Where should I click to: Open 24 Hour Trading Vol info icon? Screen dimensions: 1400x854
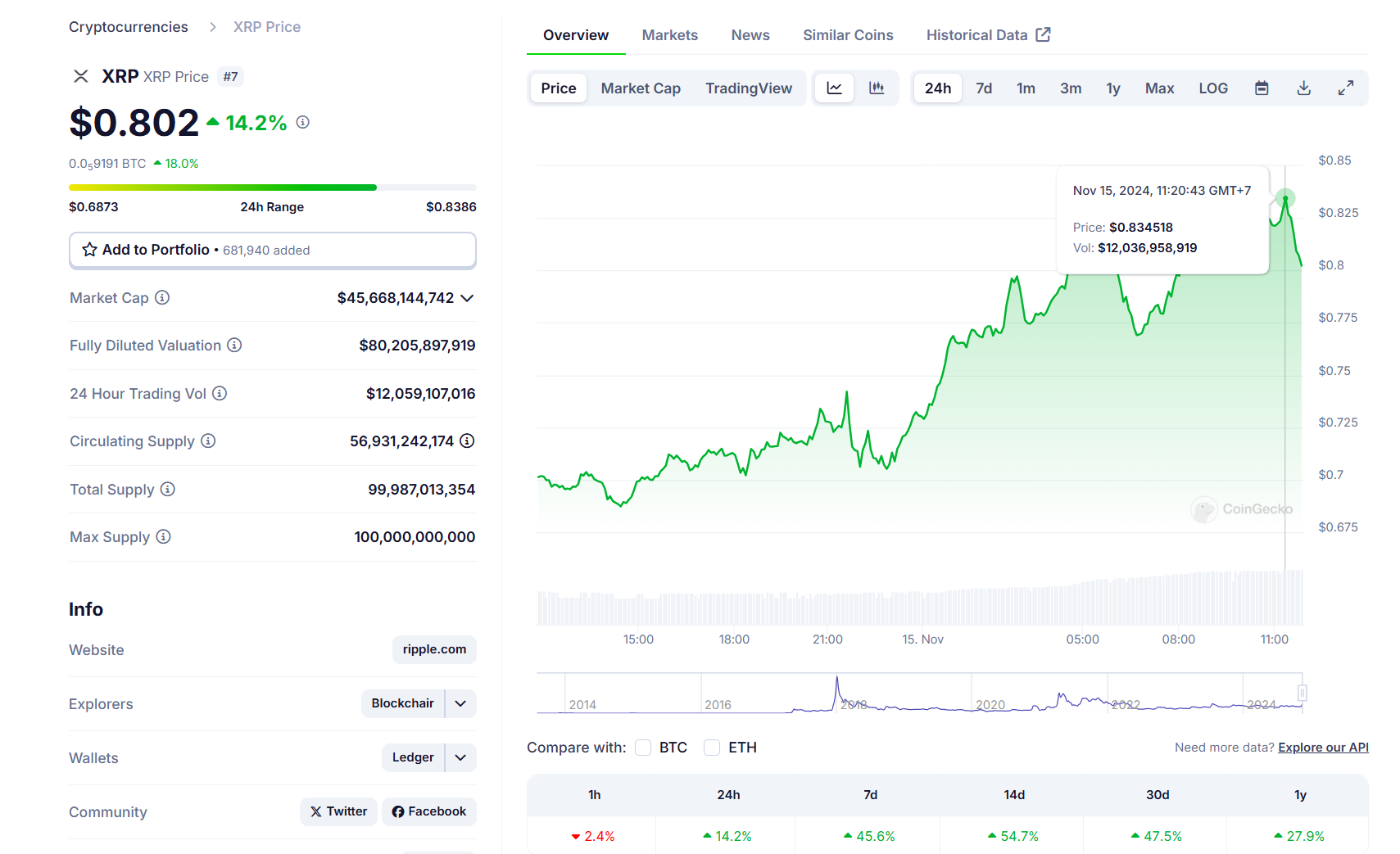pyautogui.click(x=220, y=393)
